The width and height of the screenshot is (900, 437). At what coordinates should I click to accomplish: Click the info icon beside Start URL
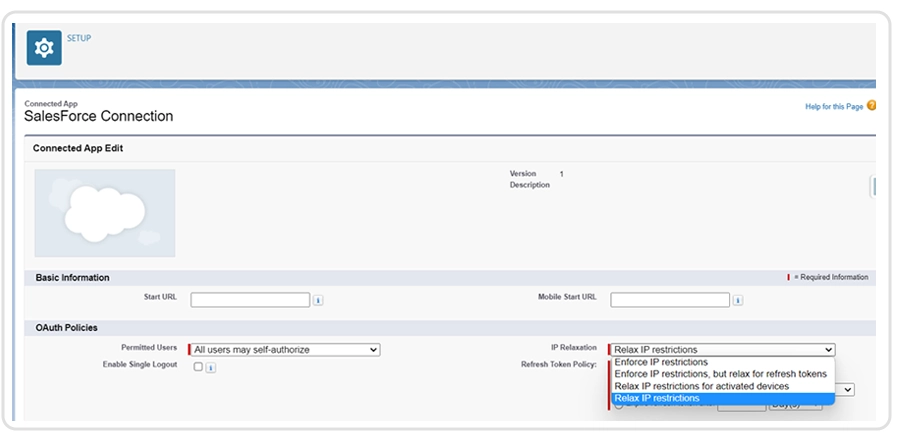[318, 300]
